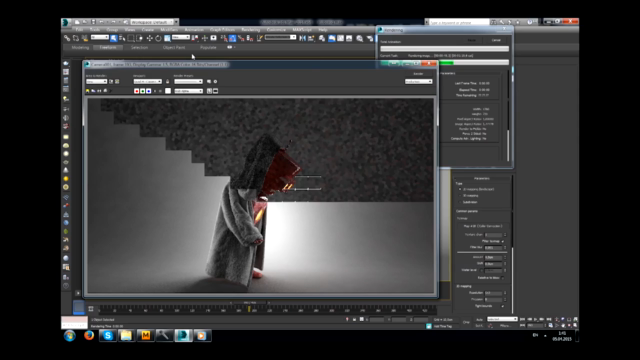Click Toggle UI icon in frame window
The height and width of the screenshot is (360, 640).
(x=216, y=91)
